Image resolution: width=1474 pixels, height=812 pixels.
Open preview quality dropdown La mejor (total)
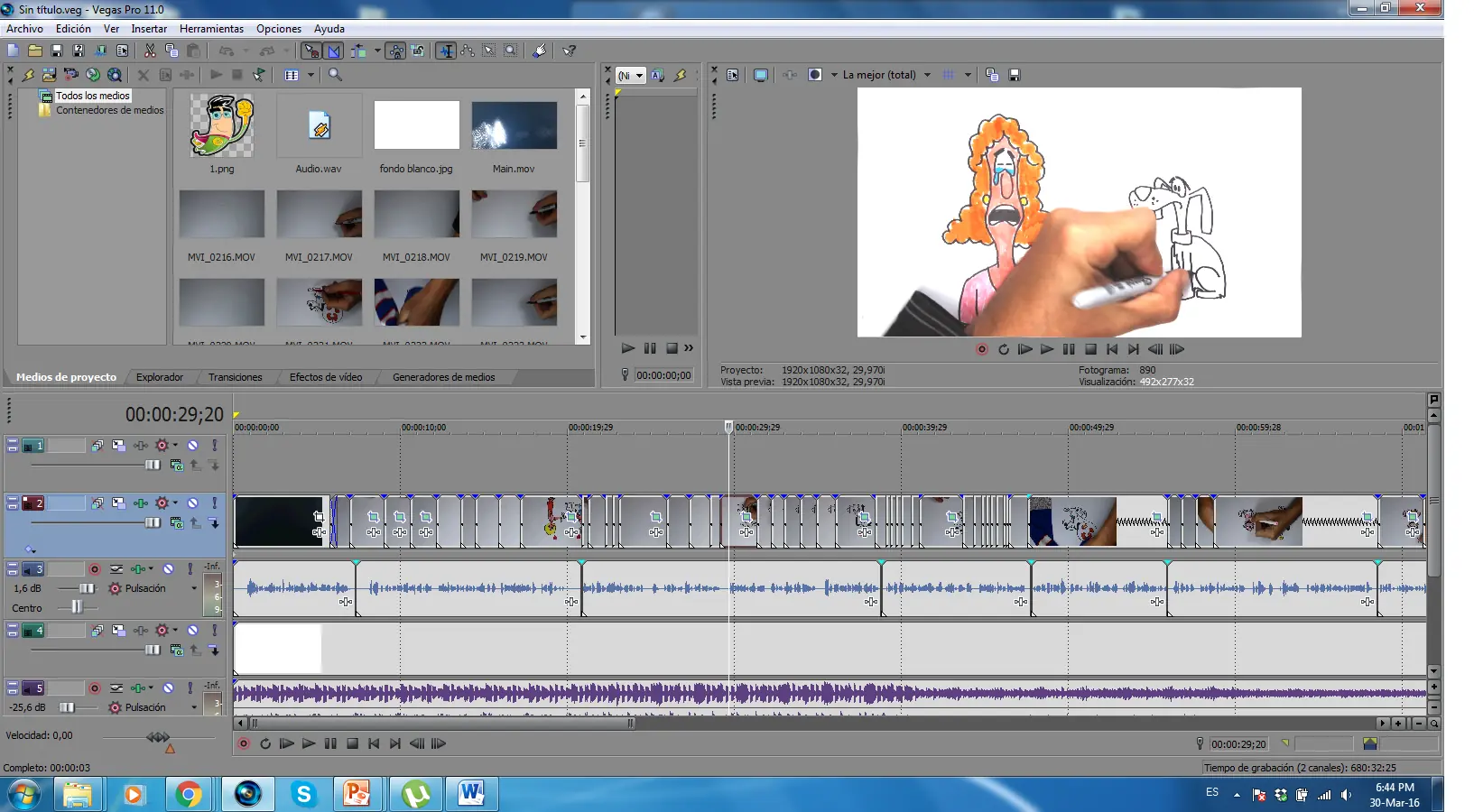[886, 75]
